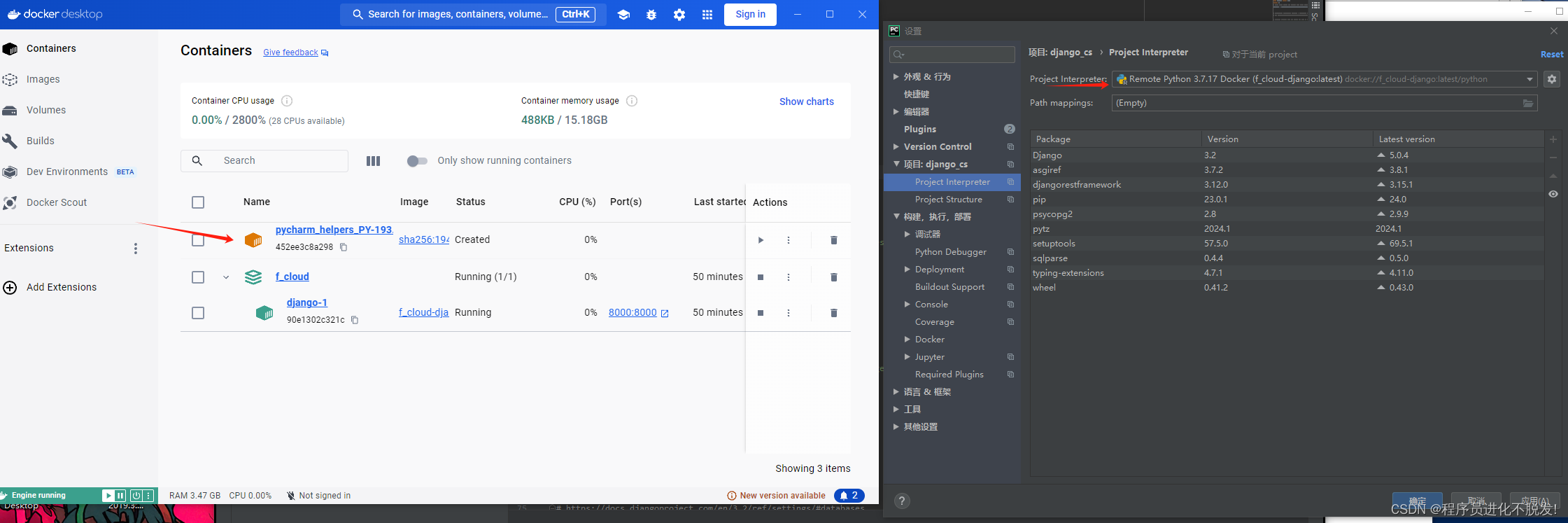The image size is (1568, 523).
Task: Stop the f_cloud stack
Action: [761, 277]
